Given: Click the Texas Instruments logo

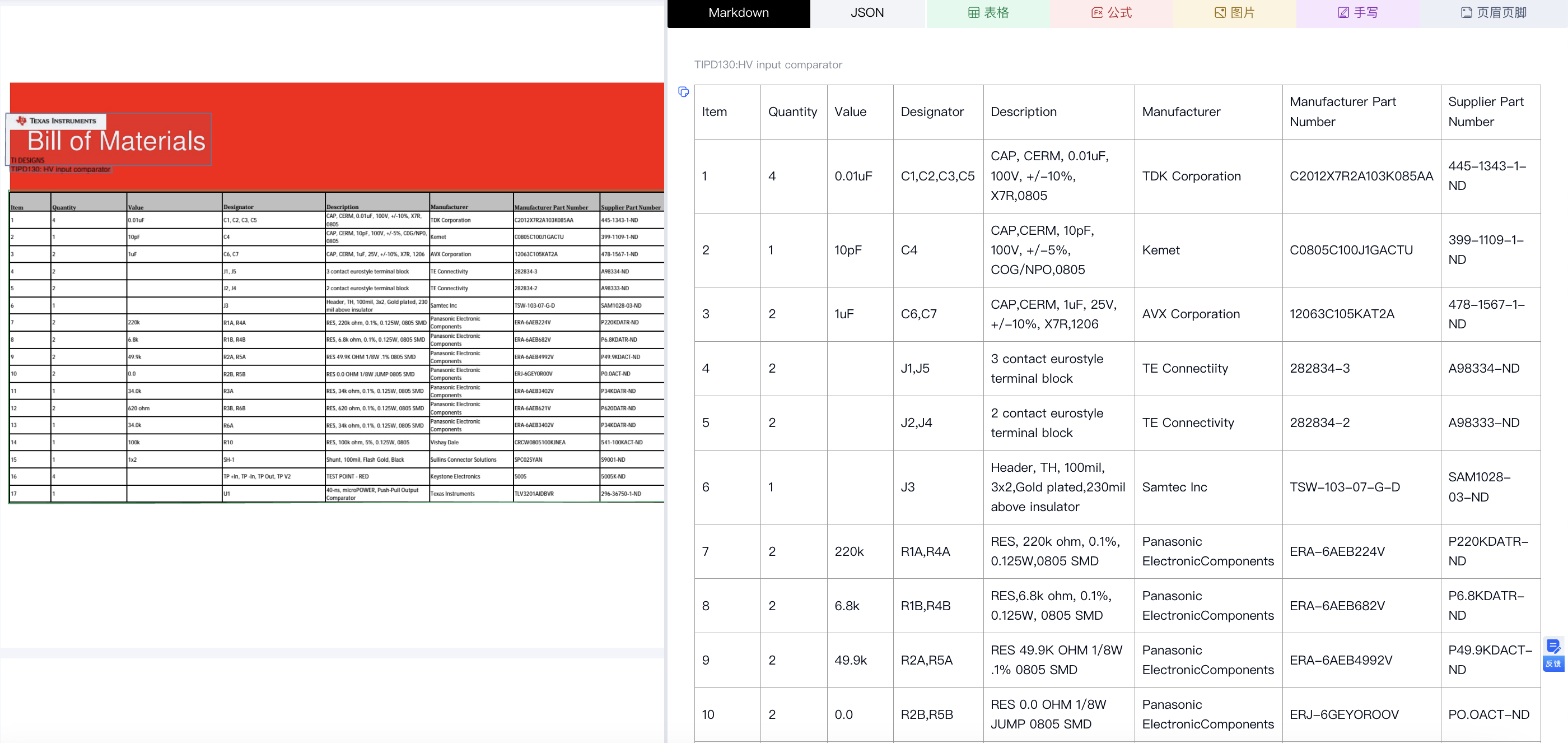Looking at the screenshot, I should click(x=56, y=120).
